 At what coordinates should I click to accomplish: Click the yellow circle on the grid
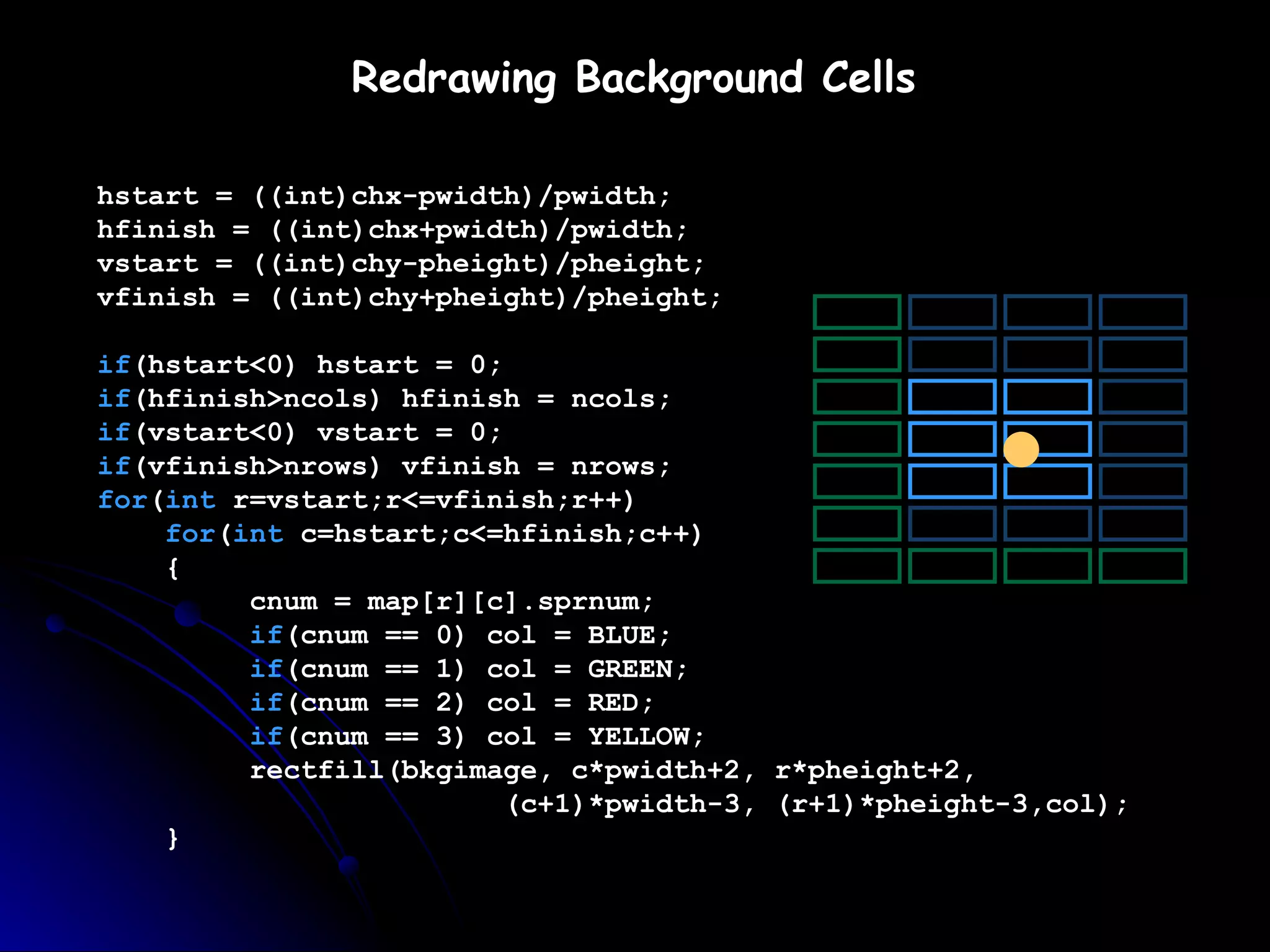(x=1021, y=449)
